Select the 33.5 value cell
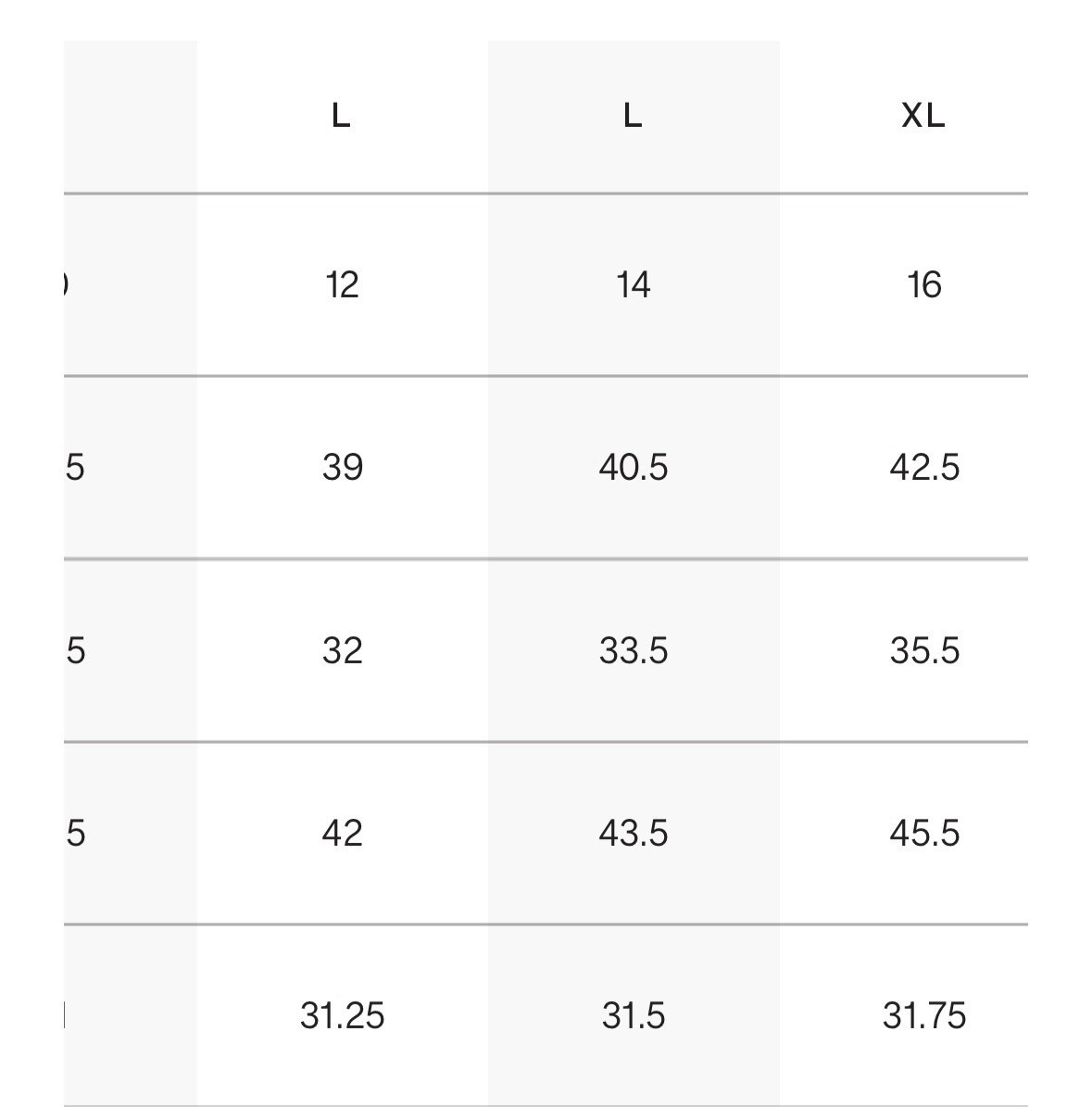The image size is (1092, 1107). pos(634,650)
